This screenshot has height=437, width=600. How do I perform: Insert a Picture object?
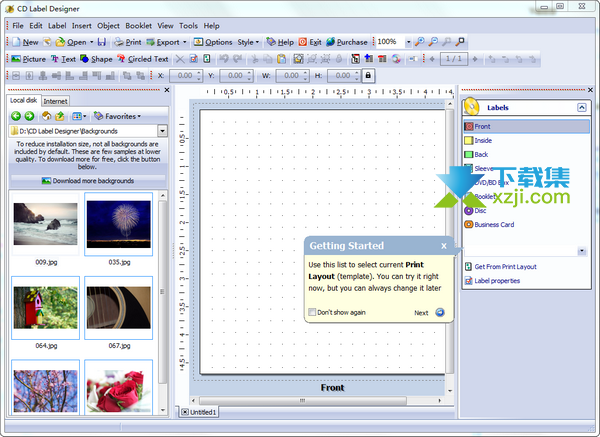pos(29,59)
